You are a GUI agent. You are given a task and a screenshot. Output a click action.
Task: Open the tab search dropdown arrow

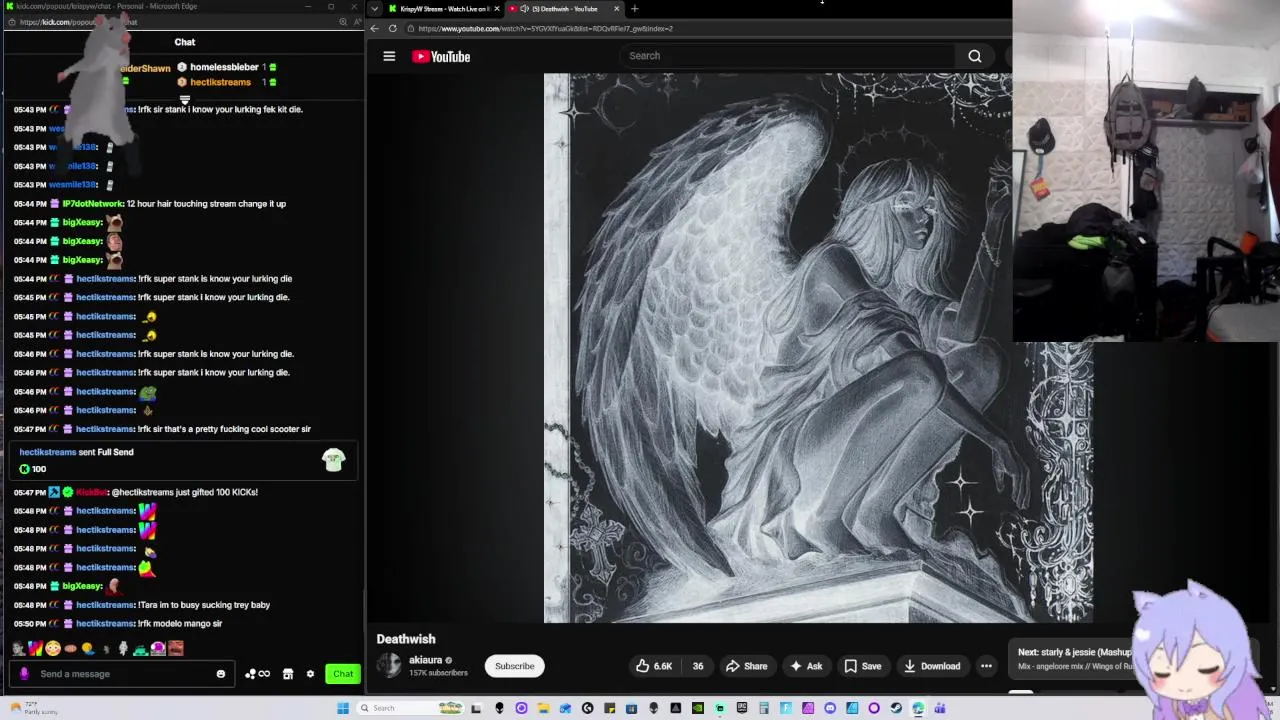[374, 8]
